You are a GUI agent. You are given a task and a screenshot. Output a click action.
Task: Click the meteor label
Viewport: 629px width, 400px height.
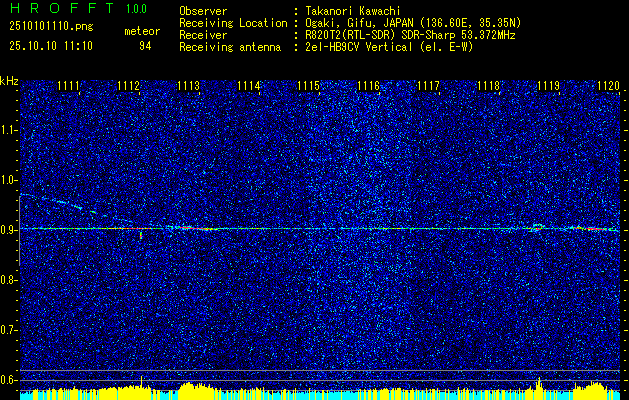pos(142,31)
